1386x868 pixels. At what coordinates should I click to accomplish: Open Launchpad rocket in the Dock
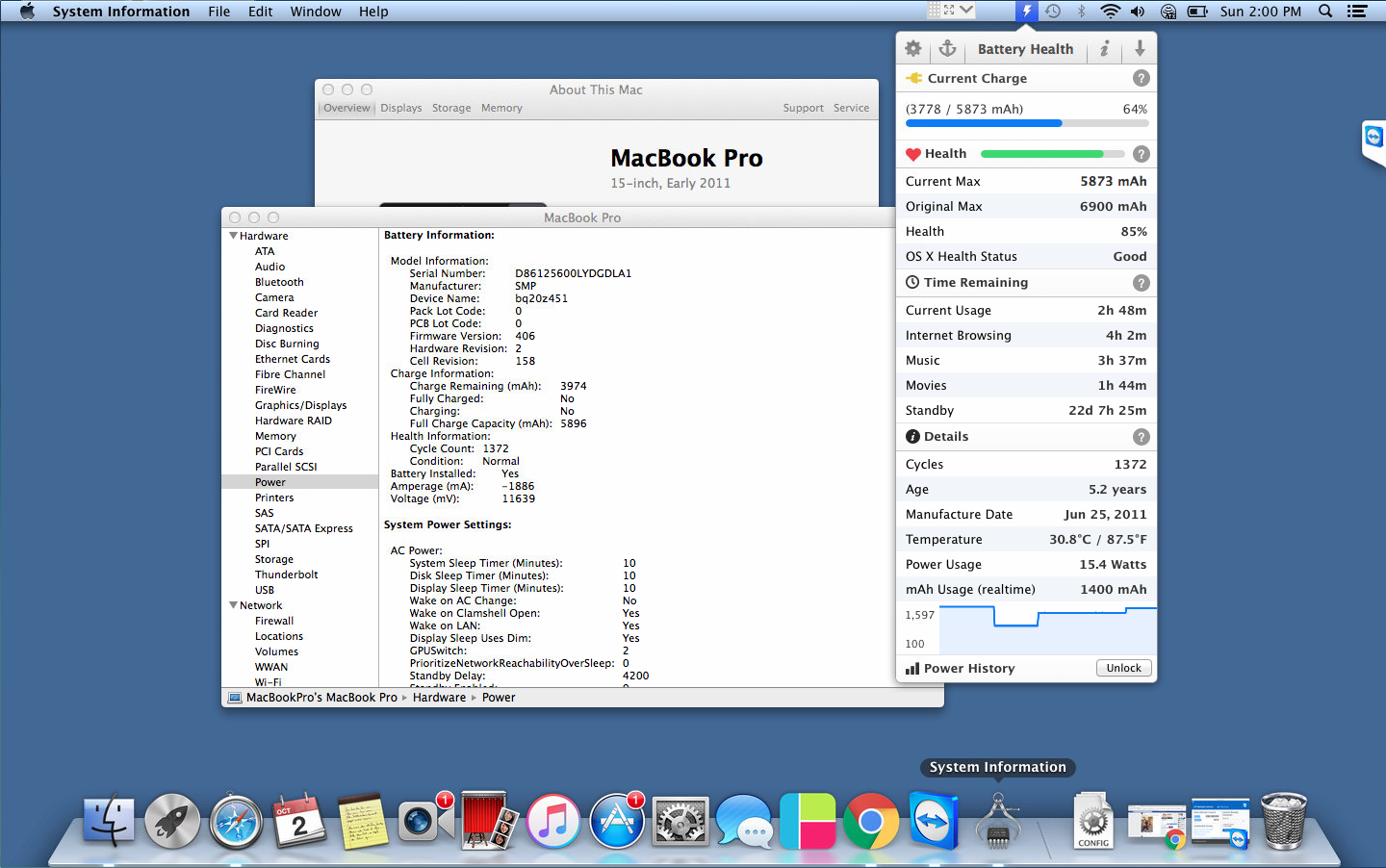pos(172,822)
